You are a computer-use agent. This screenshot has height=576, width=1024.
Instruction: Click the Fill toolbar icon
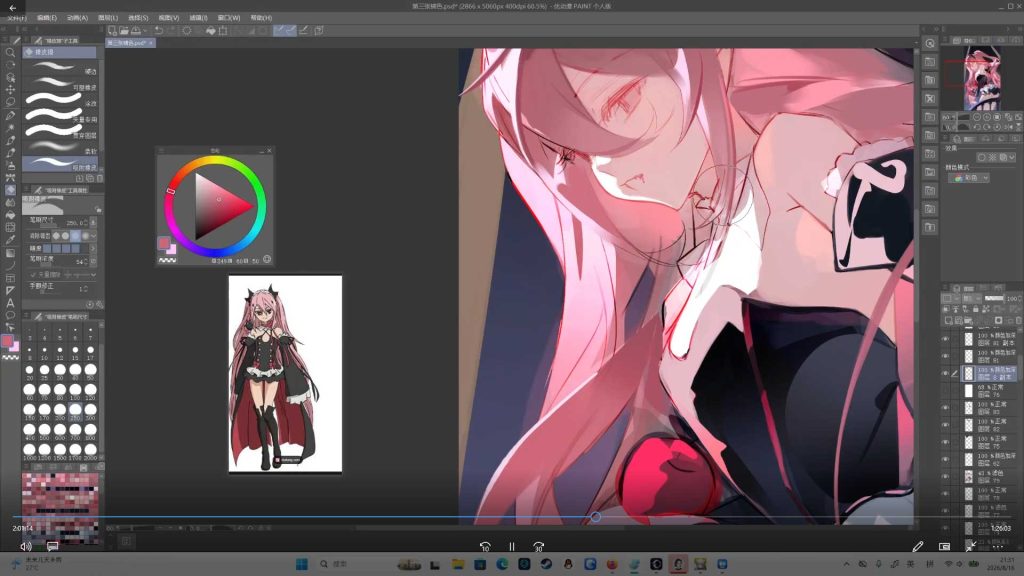pos(211,31)
